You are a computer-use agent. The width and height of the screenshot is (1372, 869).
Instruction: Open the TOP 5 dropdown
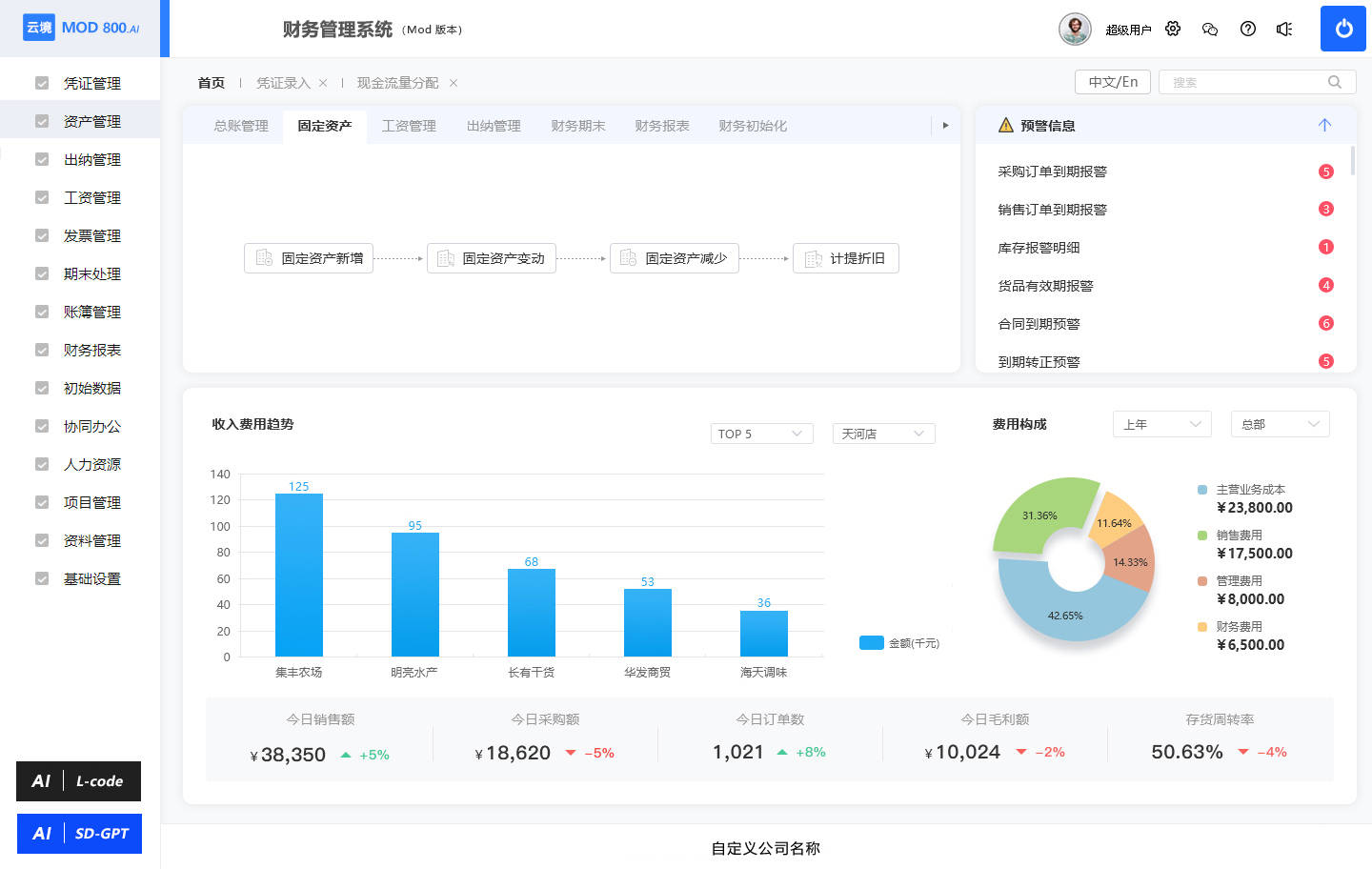(761, 434)
